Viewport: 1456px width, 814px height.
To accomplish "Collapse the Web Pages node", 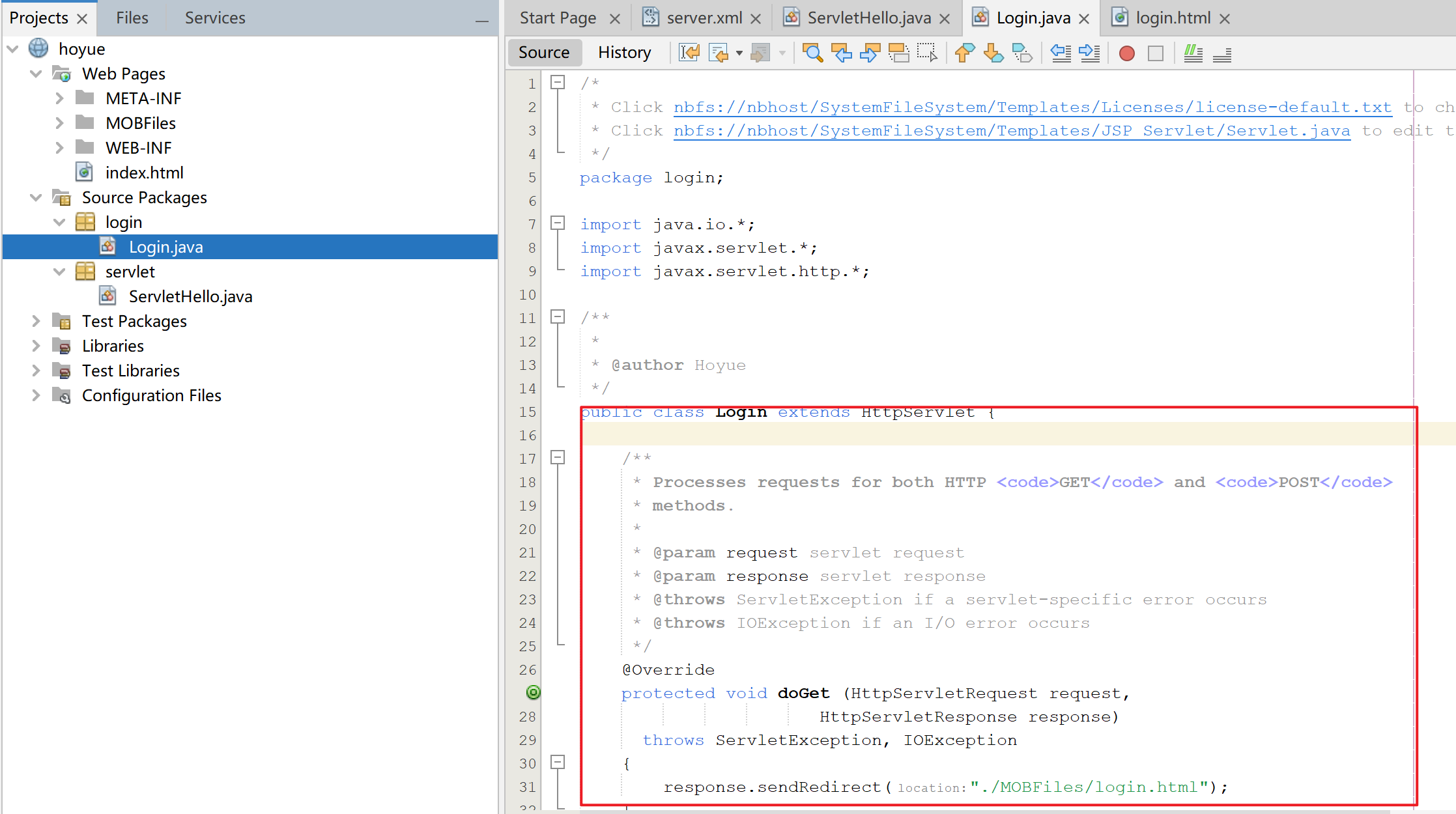I will [x=36, y=74].
